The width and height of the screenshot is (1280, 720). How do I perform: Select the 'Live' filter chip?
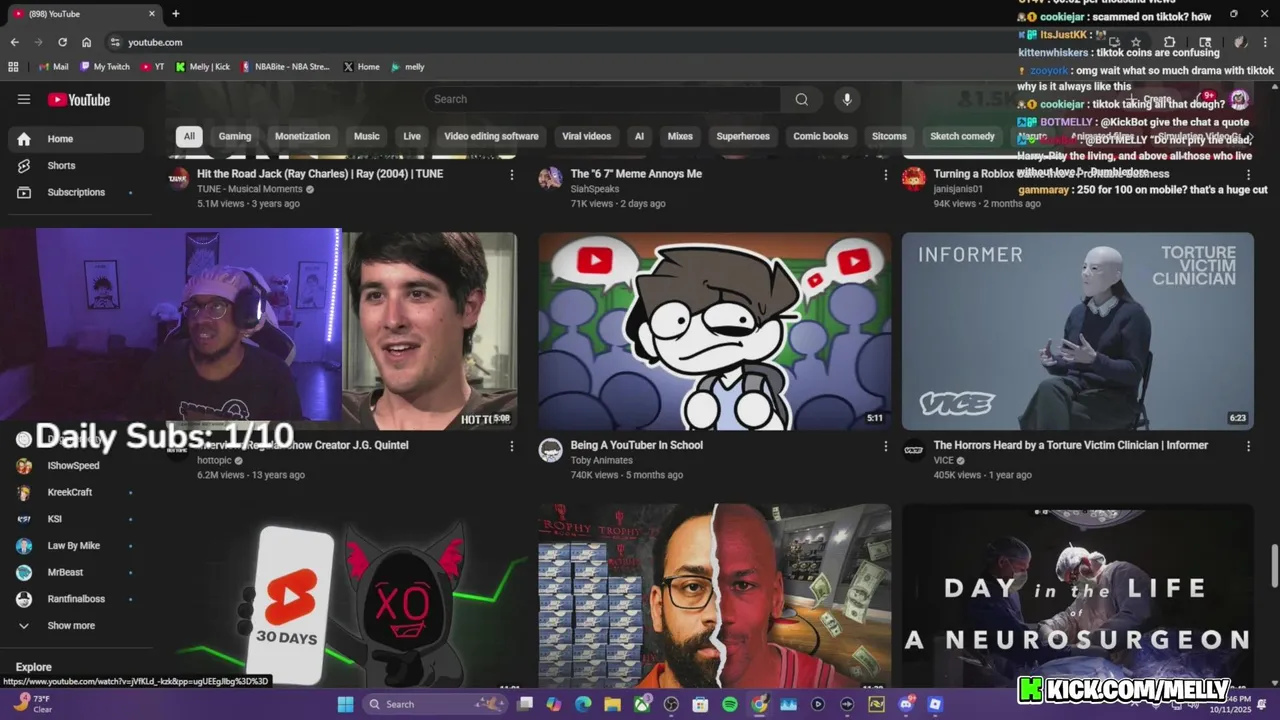click(x=412, y=137)
